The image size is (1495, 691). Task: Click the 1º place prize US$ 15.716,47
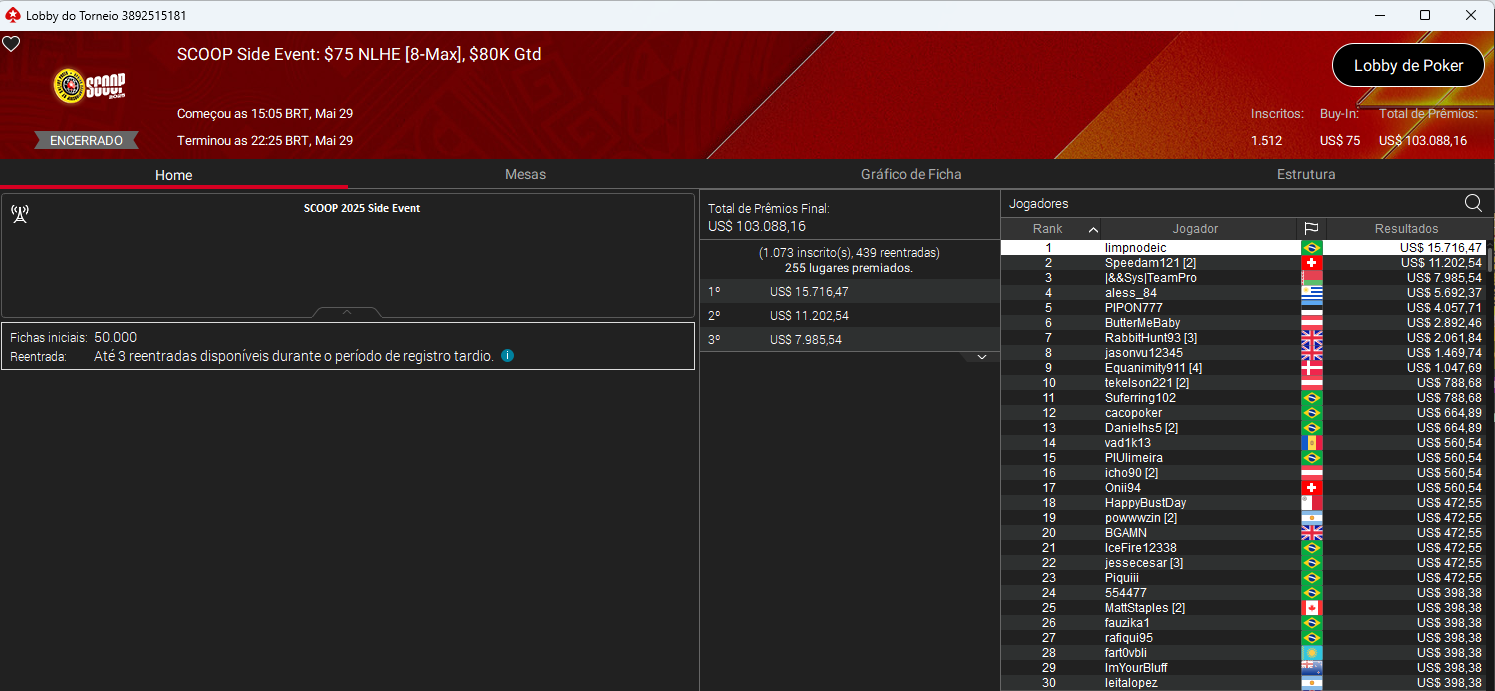[809, 292]
